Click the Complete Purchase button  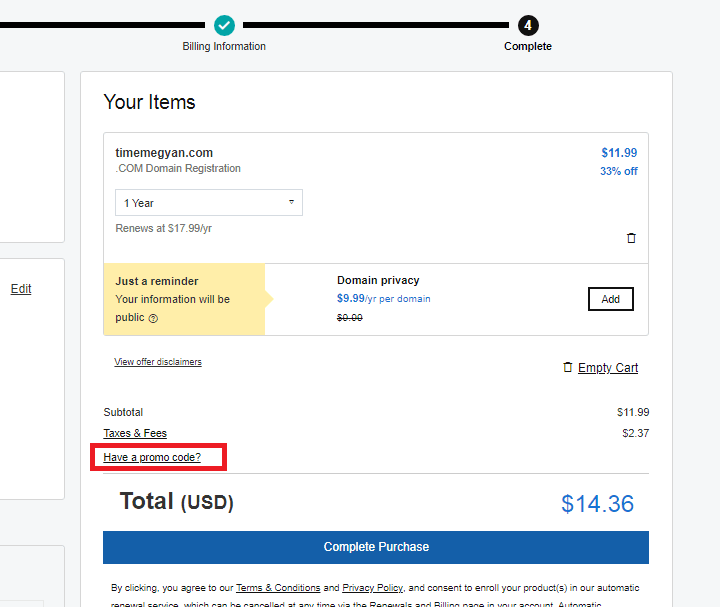pos(376,547)
